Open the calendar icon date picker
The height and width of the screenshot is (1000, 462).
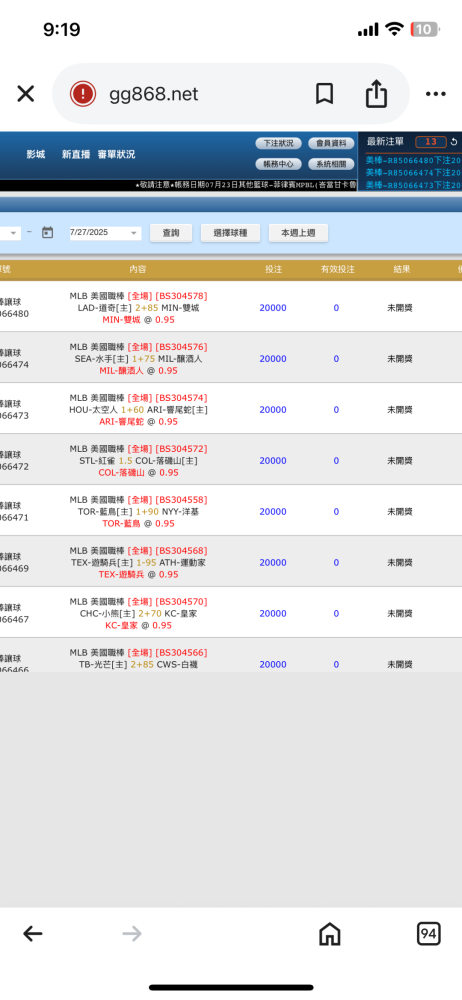47,233
